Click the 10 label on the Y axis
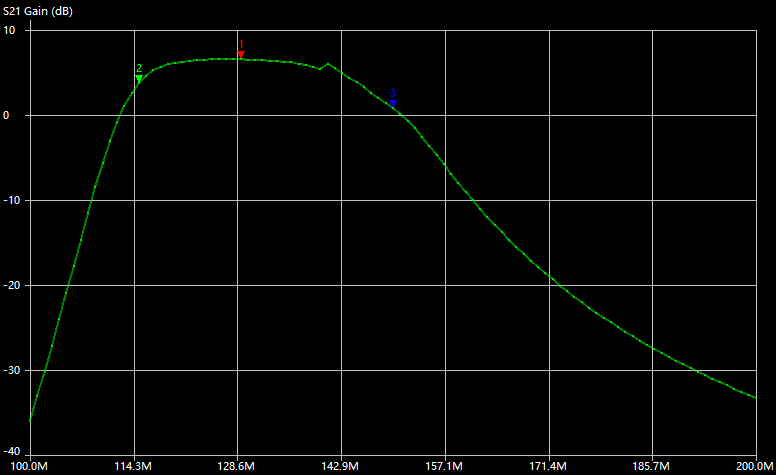776x475 pixels. (10, 30)
